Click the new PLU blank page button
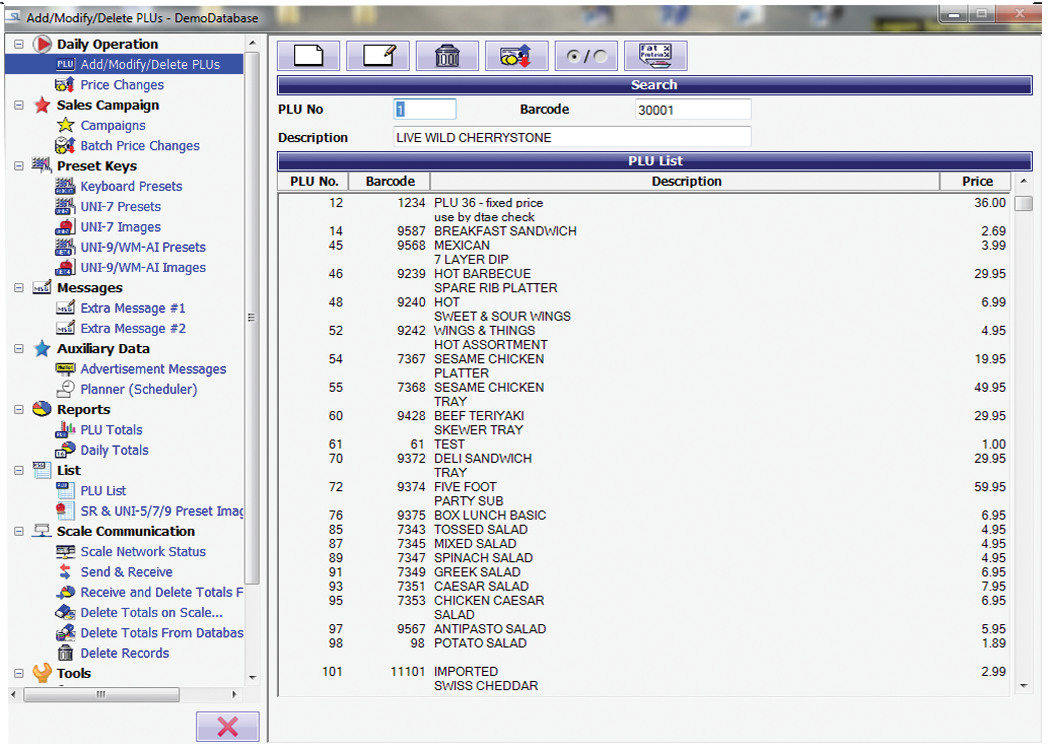 309,56
